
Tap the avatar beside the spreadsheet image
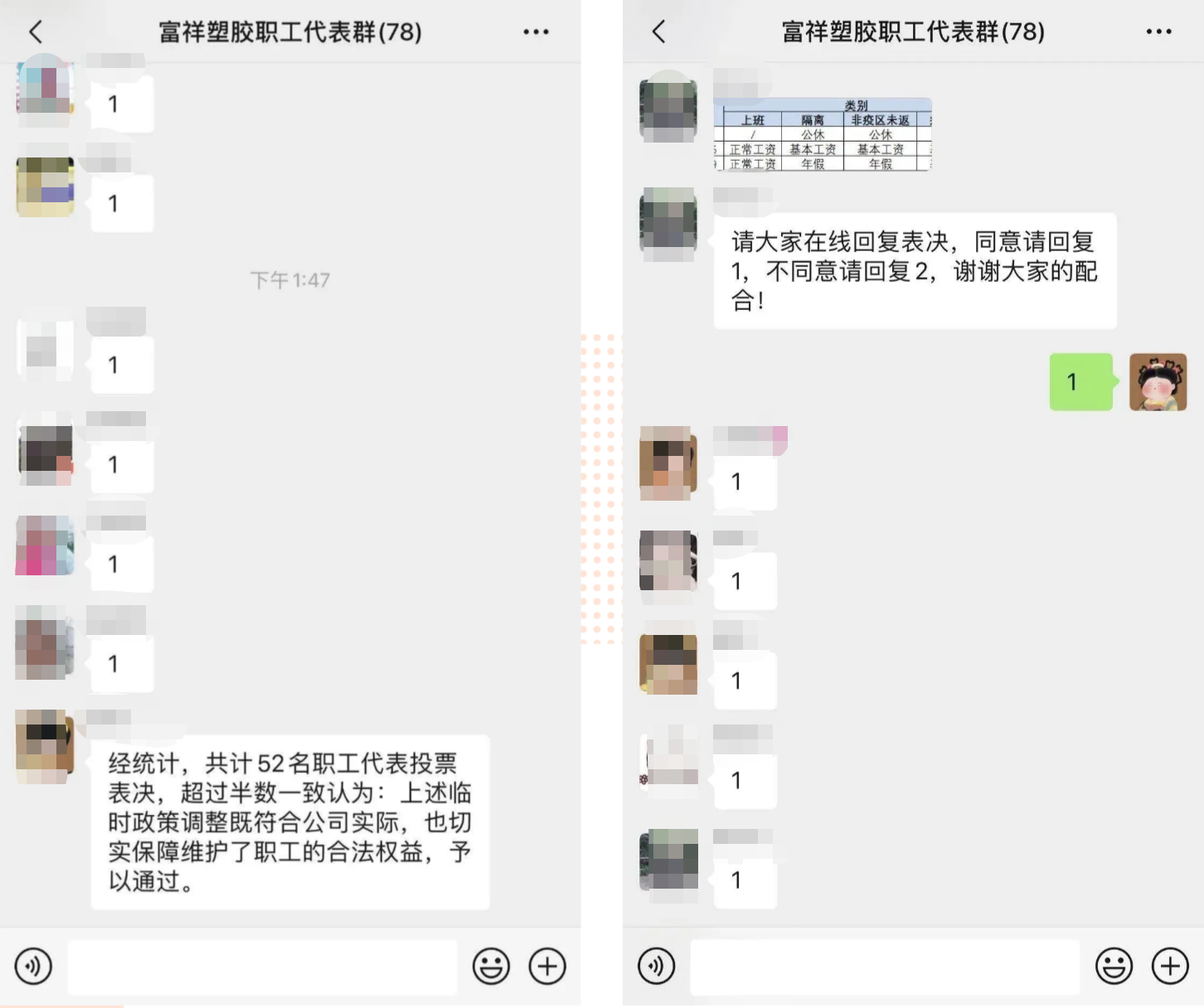(668, 106)
